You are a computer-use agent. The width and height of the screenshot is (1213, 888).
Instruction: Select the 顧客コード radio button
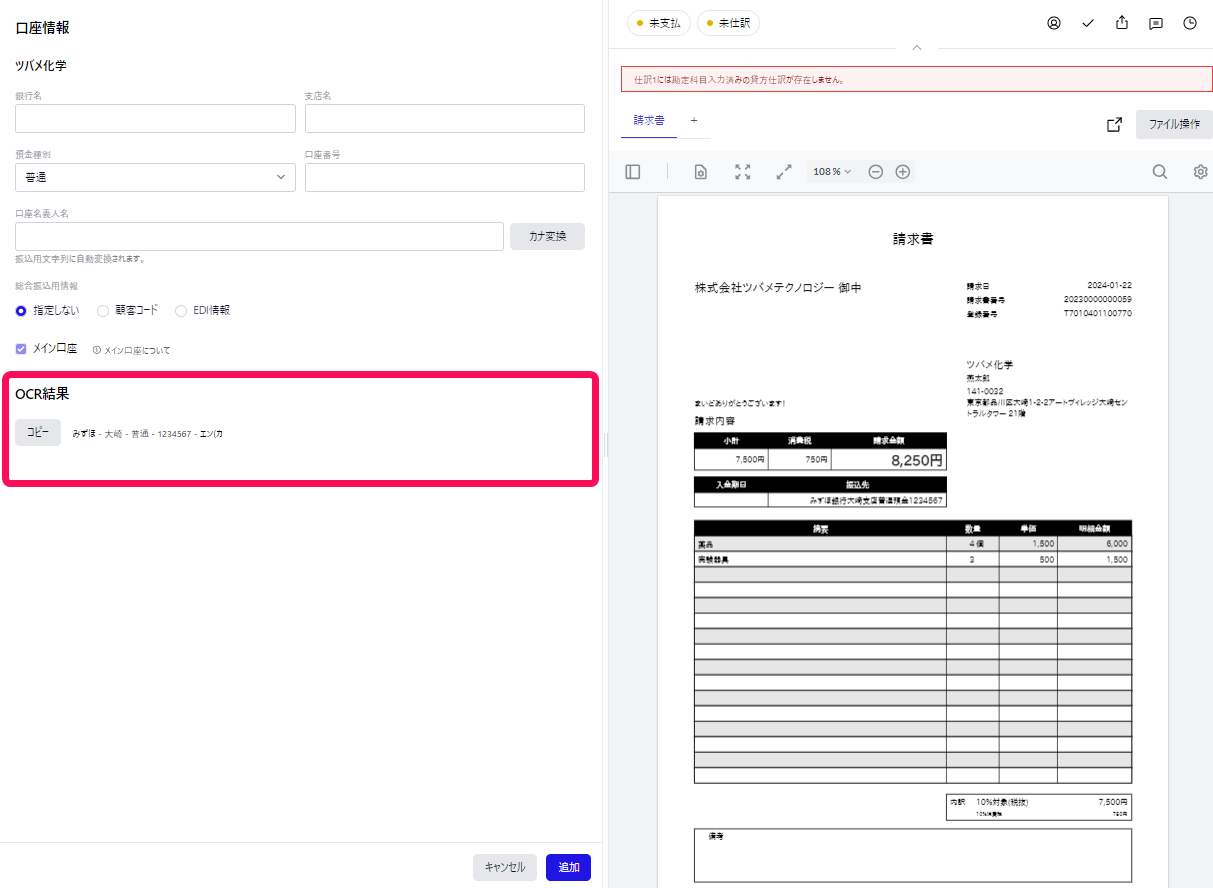click(103, 311)
